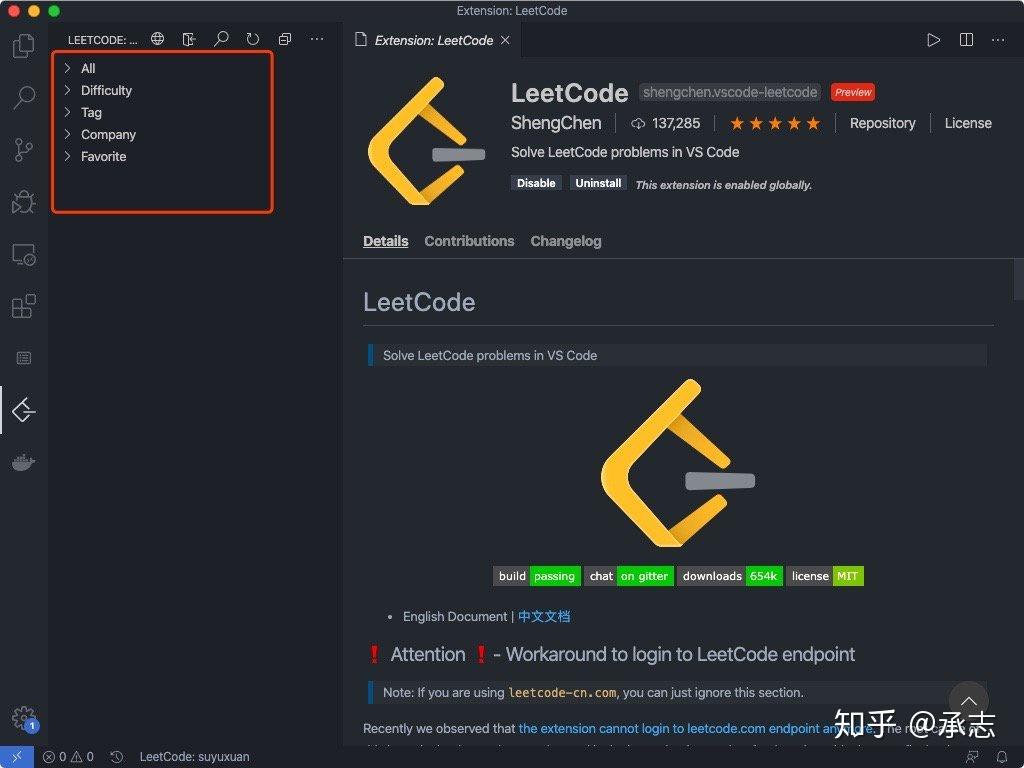The width and height of the screenshot is (1024, 768).
Task: Select the search problems magnifier icon
Action: click(221, 39)
